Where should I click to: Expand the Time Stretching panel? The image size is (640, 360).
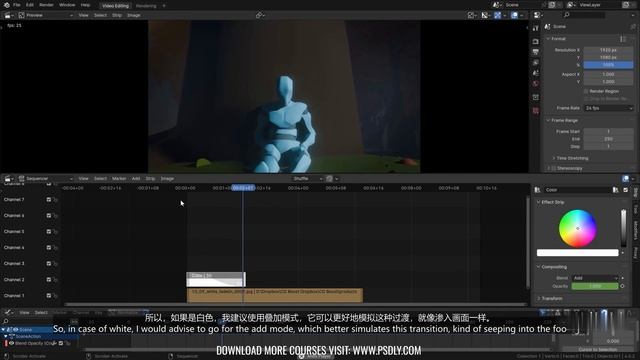click(x=571, y=158)
